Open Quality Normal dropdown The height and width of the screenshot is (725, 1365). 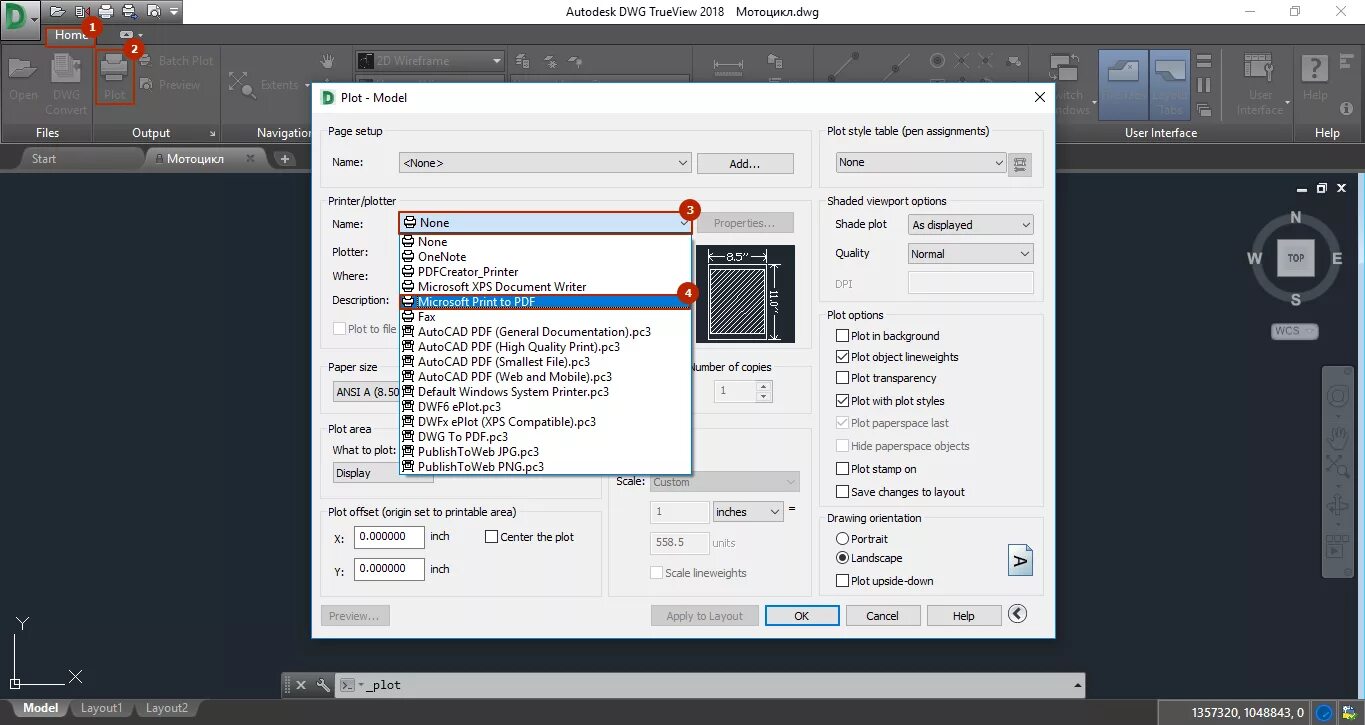tap(971, 254)
